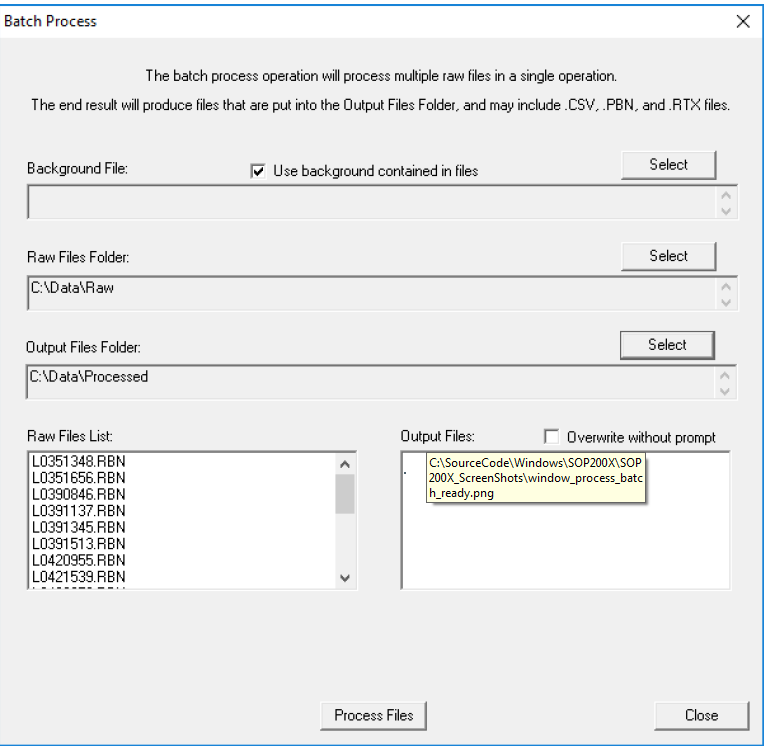Click Raw Files List scrollbar up arrow
This screenshot has height=750, width=769.
tap(345, 464)
